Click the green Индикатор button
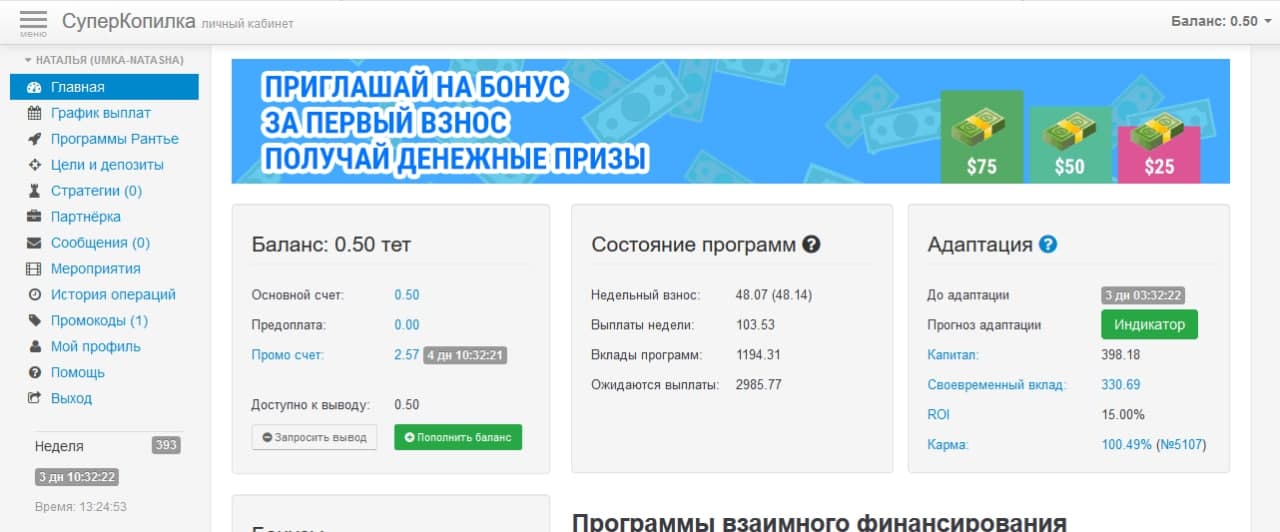The width and height of the screenshot is (1280, 532). click(1149, 325)
